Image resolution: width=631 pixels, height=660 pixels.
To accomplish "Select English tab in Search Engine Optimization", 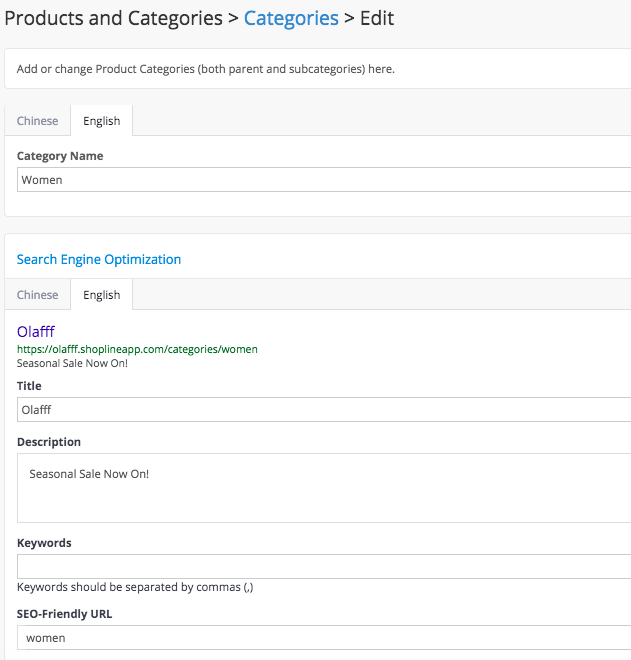I will point(101,295).
